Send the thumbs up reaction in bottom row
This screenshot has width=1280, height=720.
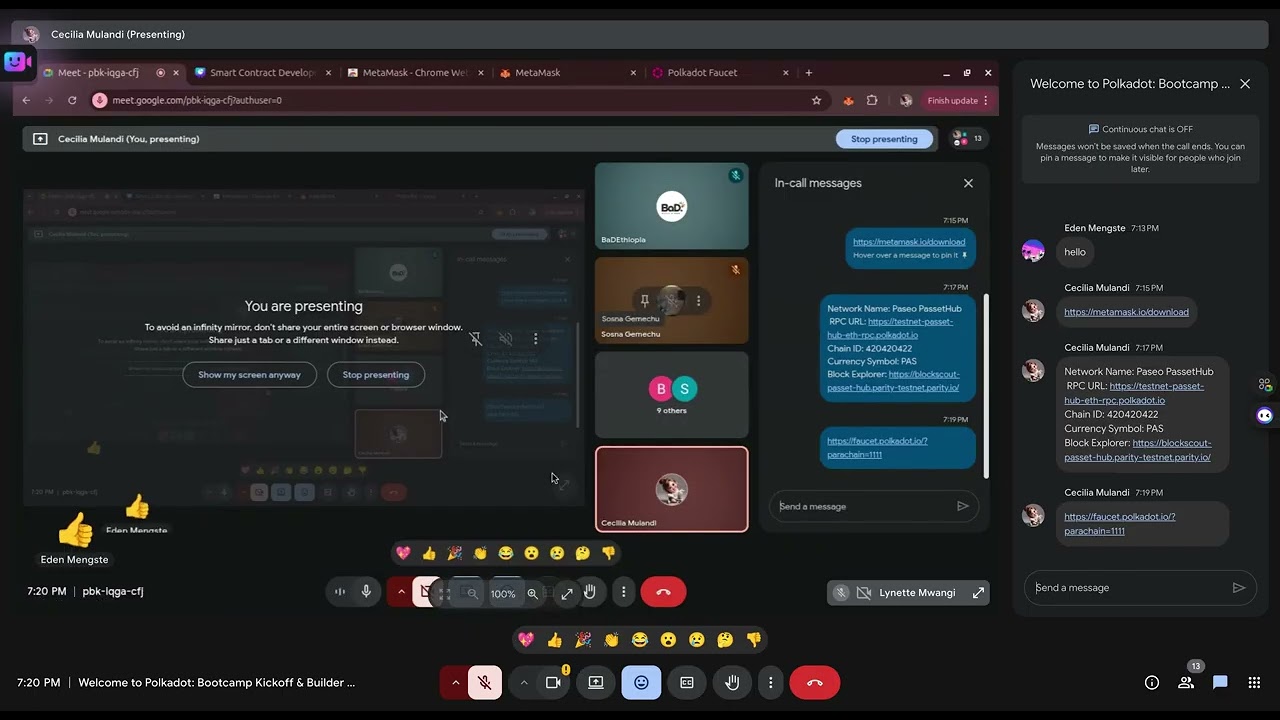pos(555,640)
